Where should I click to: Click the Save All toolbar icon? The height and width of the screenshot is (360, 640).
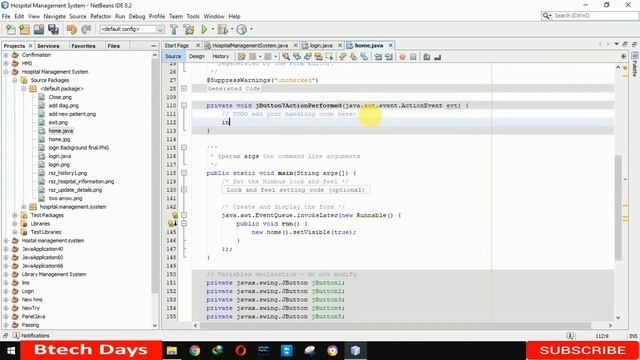coord(53,29)
